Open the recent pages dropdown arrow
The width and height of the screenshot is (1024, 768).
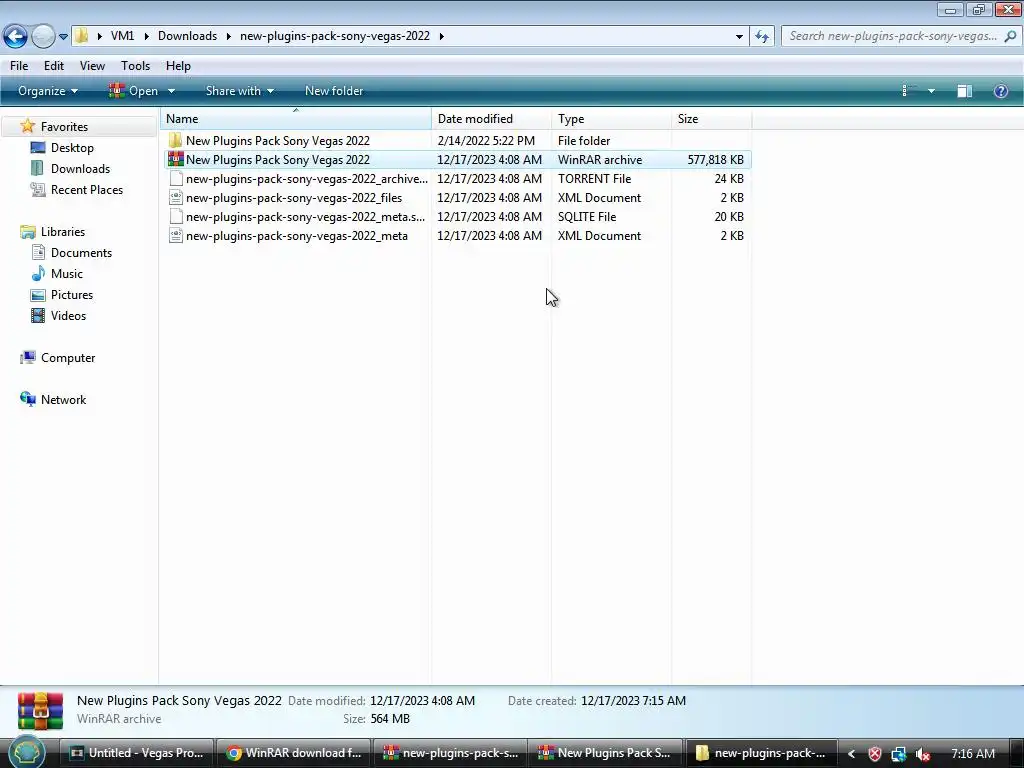pos(63,37)
